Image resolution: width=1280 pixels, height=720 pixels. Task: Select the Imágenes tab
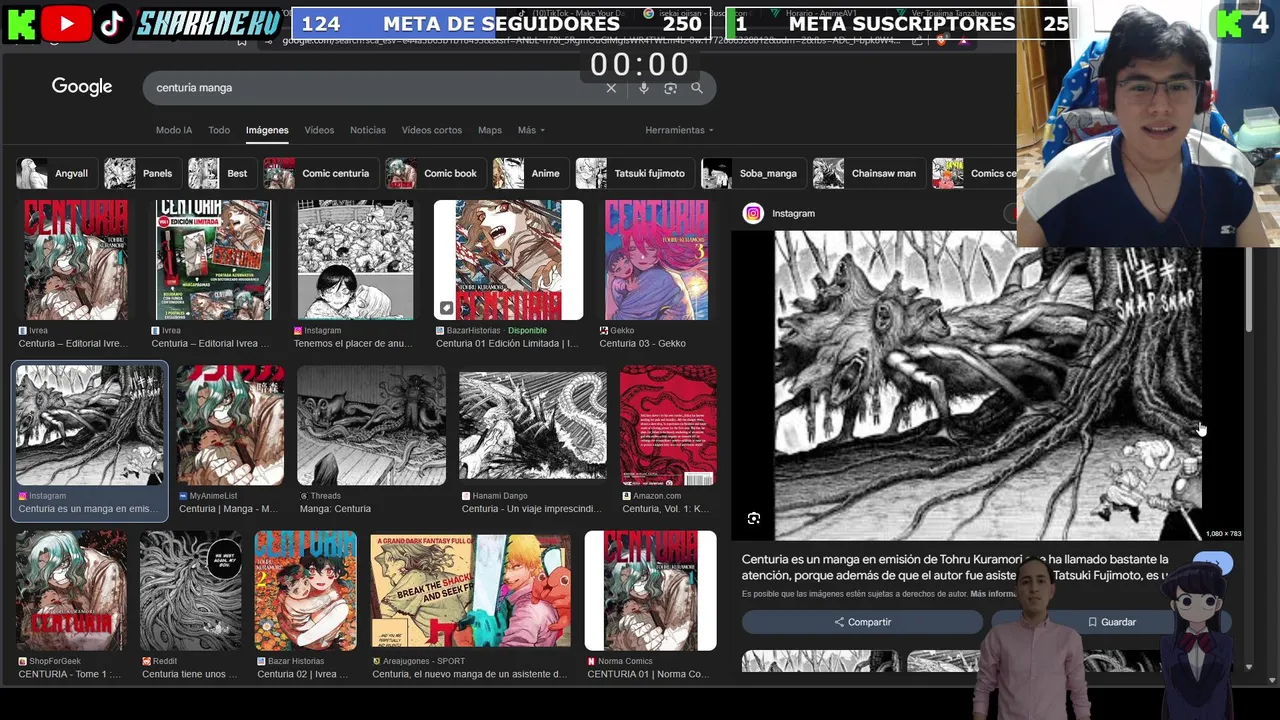pyautogui.click(x=267, y=130)
